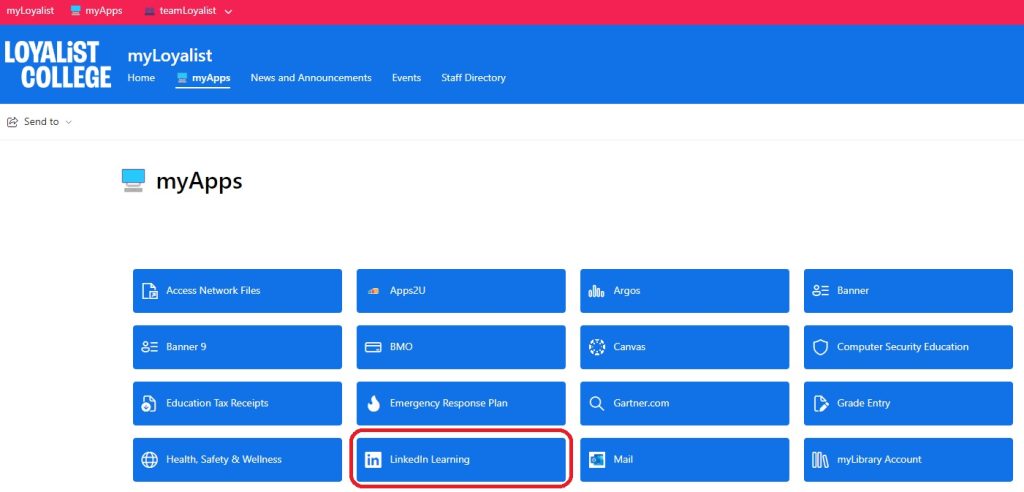The height and width of the screenshot is (492, 1024).
Task: Go to the Home navigation tab
Action: 141,78
